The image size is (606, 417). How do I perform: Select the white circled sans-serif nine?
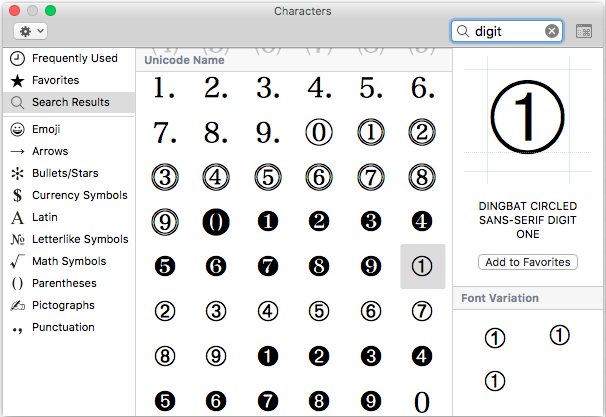(216, 356)
